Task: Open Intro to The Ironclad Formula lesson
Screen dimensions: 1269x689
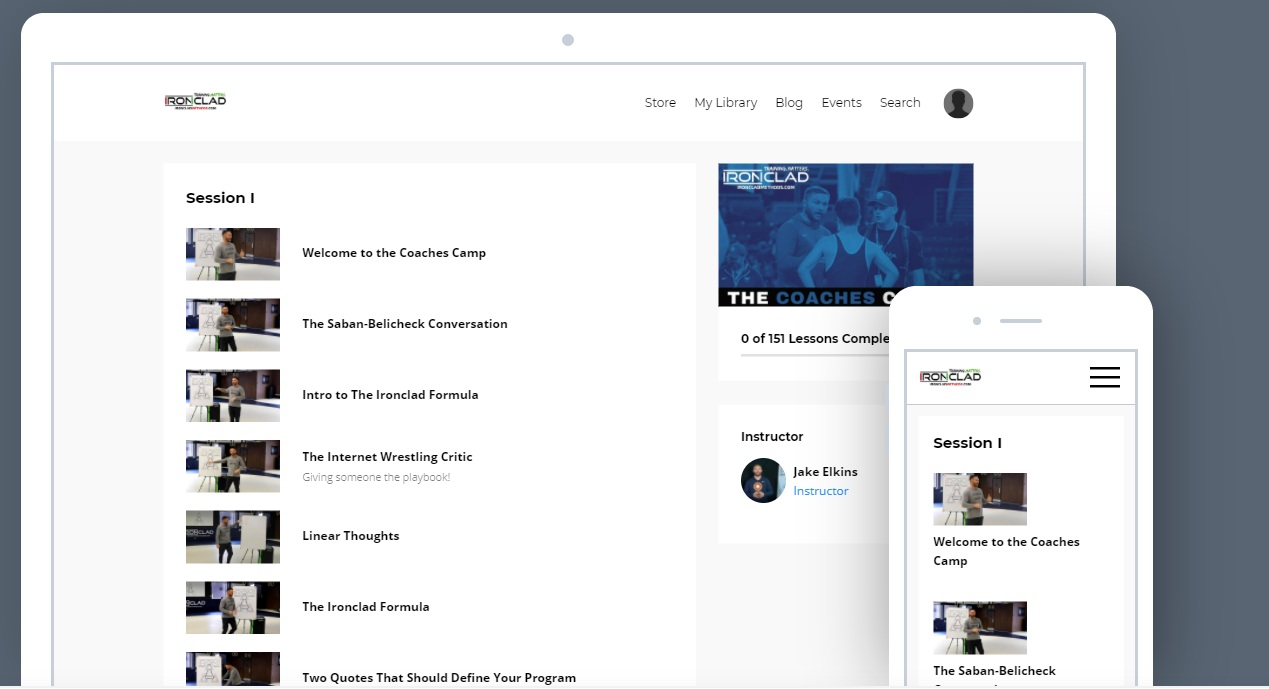Action: [x=390, y=395]
